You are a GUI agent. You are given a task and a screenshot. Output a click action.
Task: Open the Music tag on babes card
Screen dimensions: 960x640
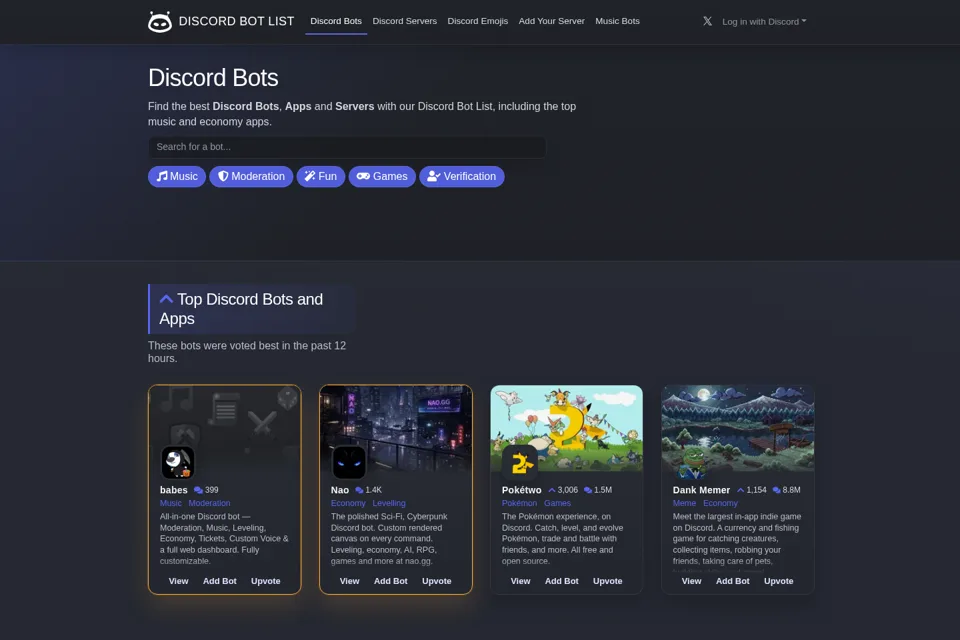click(x=171, y=503)
